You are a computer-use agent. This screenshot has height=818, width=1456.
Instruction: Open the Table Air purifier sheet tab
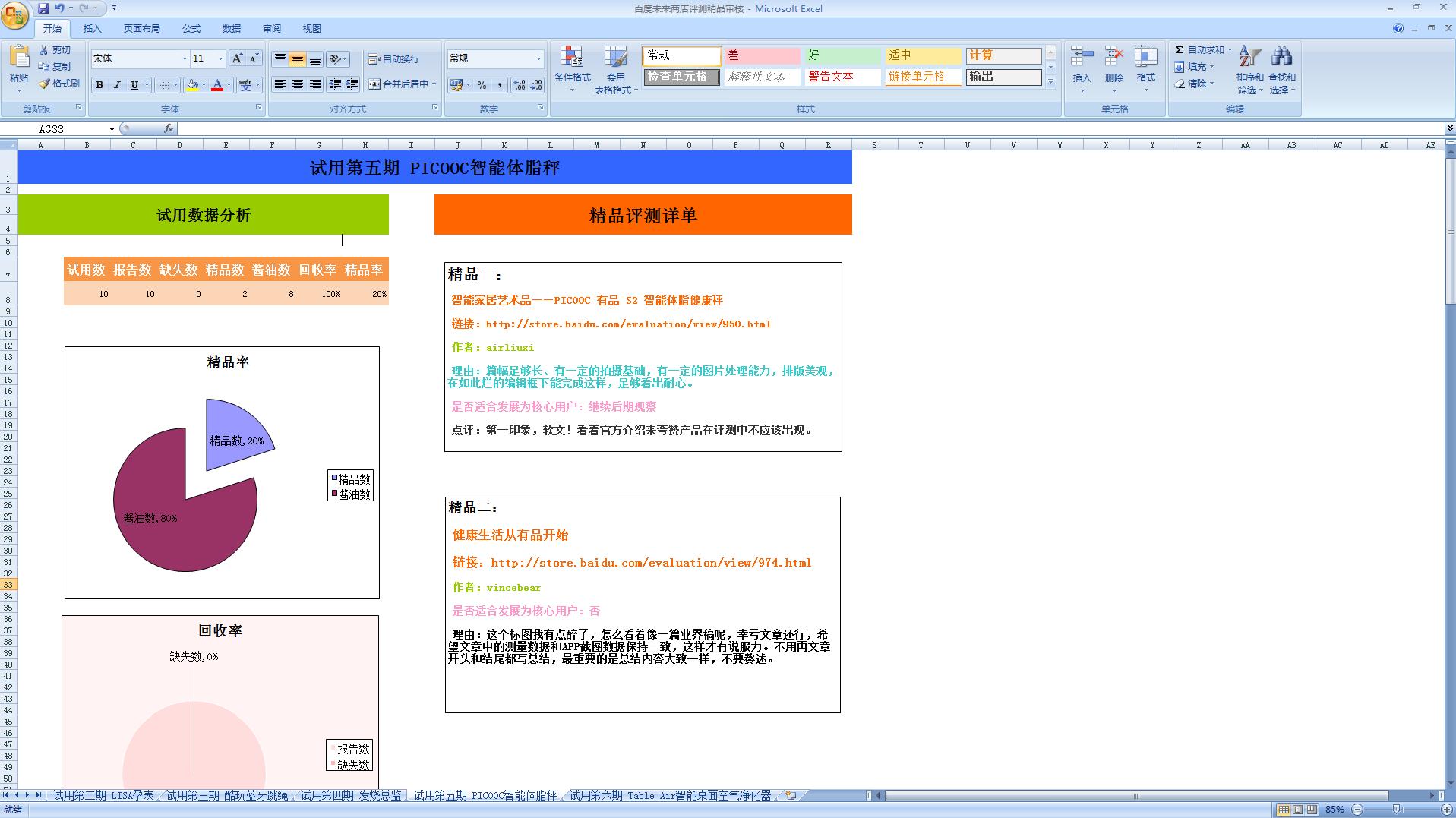click(x=670, y=796)
